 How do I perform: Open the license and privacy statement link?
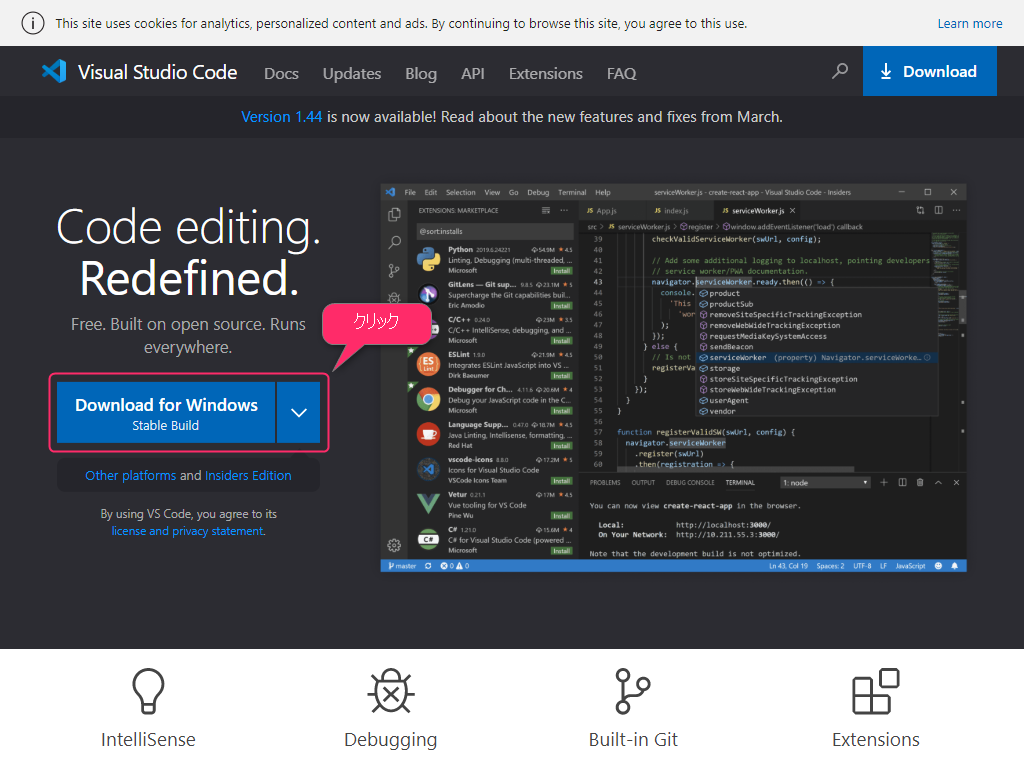pyautogui.click(x=187, y=531)
